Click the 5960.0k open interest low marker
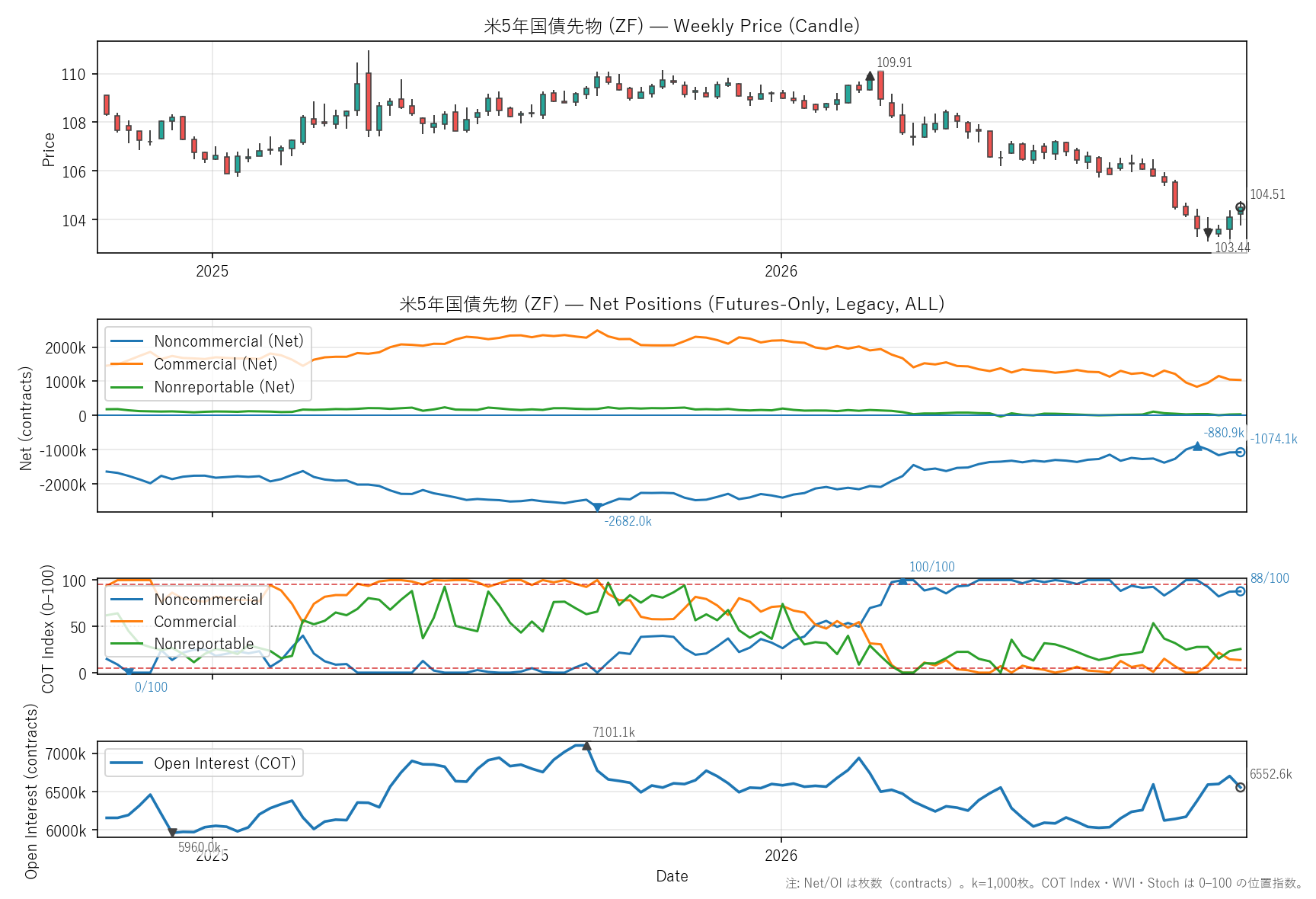 coord(173,833)
